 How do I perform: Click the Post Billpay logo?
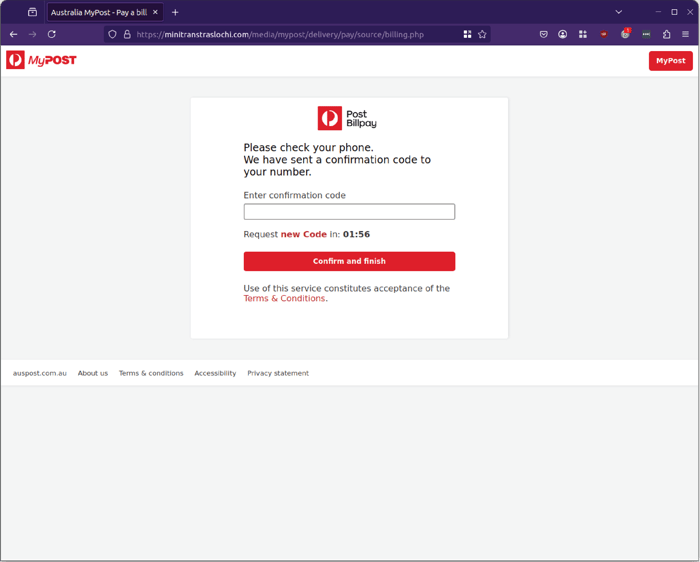point(347,118)
